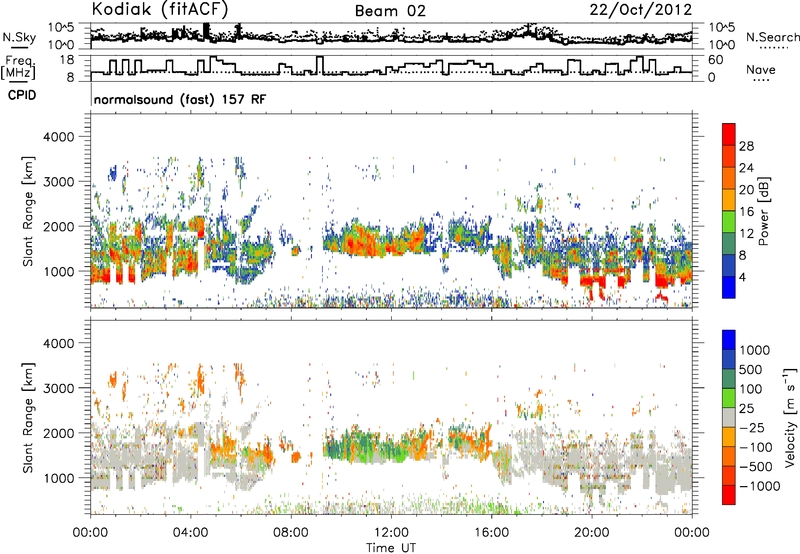Click the '20:00' time axis label
The width and height of the screenshot is (800, 554).
(592, 533)
